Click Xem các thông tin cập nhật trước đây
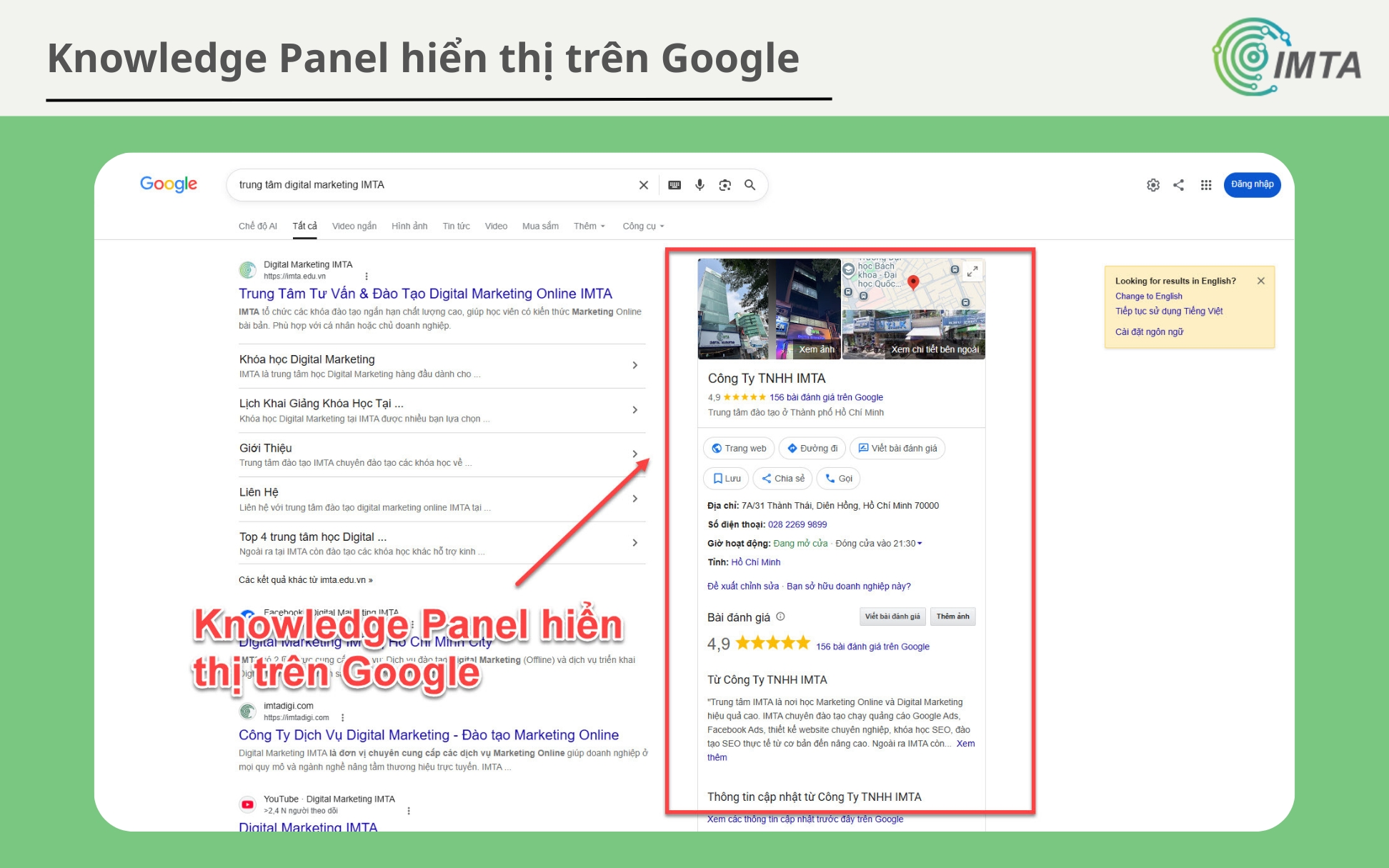The height and width of the screenshot is (868, 1389). coord(805,819)
